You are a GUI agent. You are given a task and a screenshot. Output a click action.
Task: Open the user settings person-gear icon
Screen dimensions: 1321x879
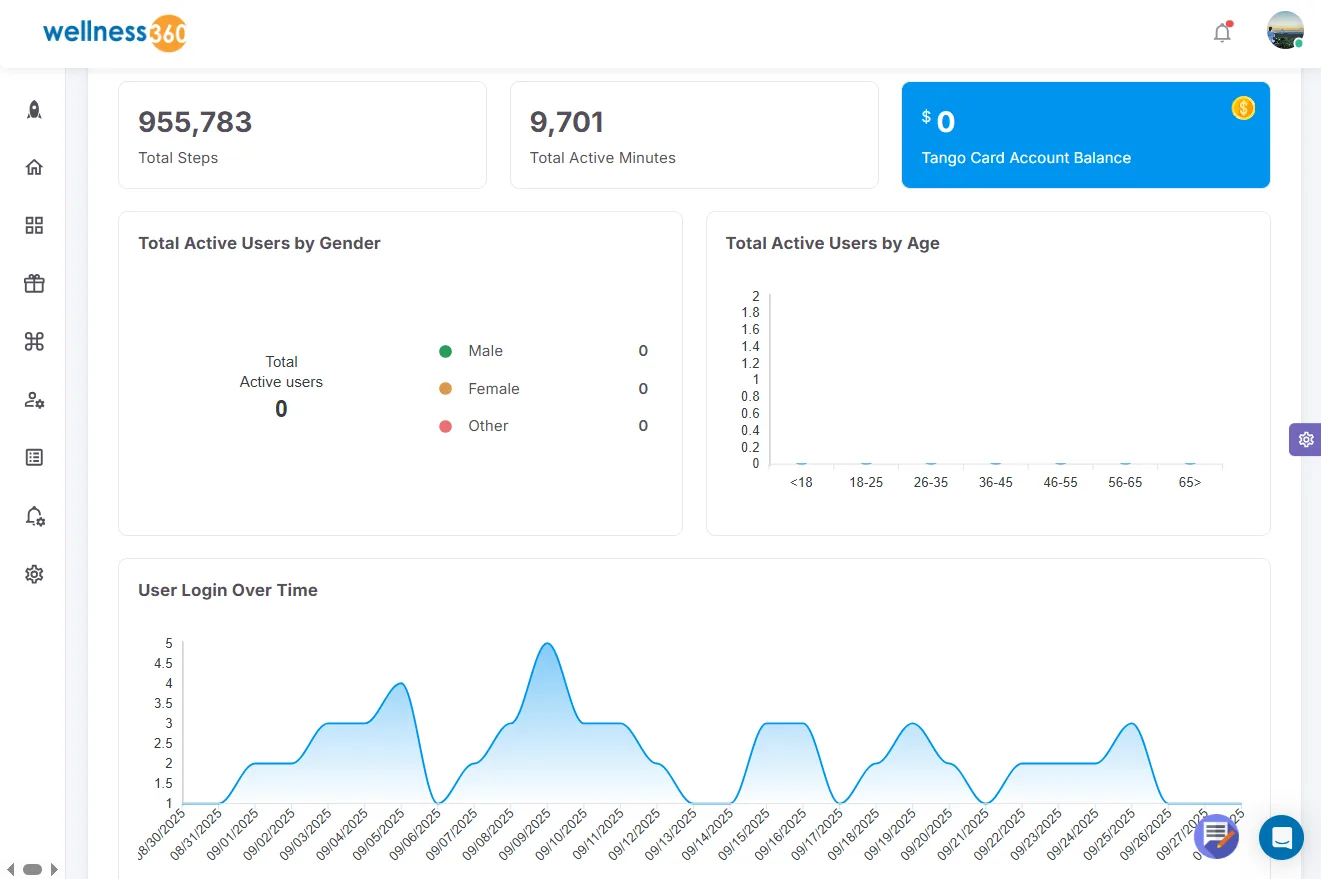coord(34,400)
